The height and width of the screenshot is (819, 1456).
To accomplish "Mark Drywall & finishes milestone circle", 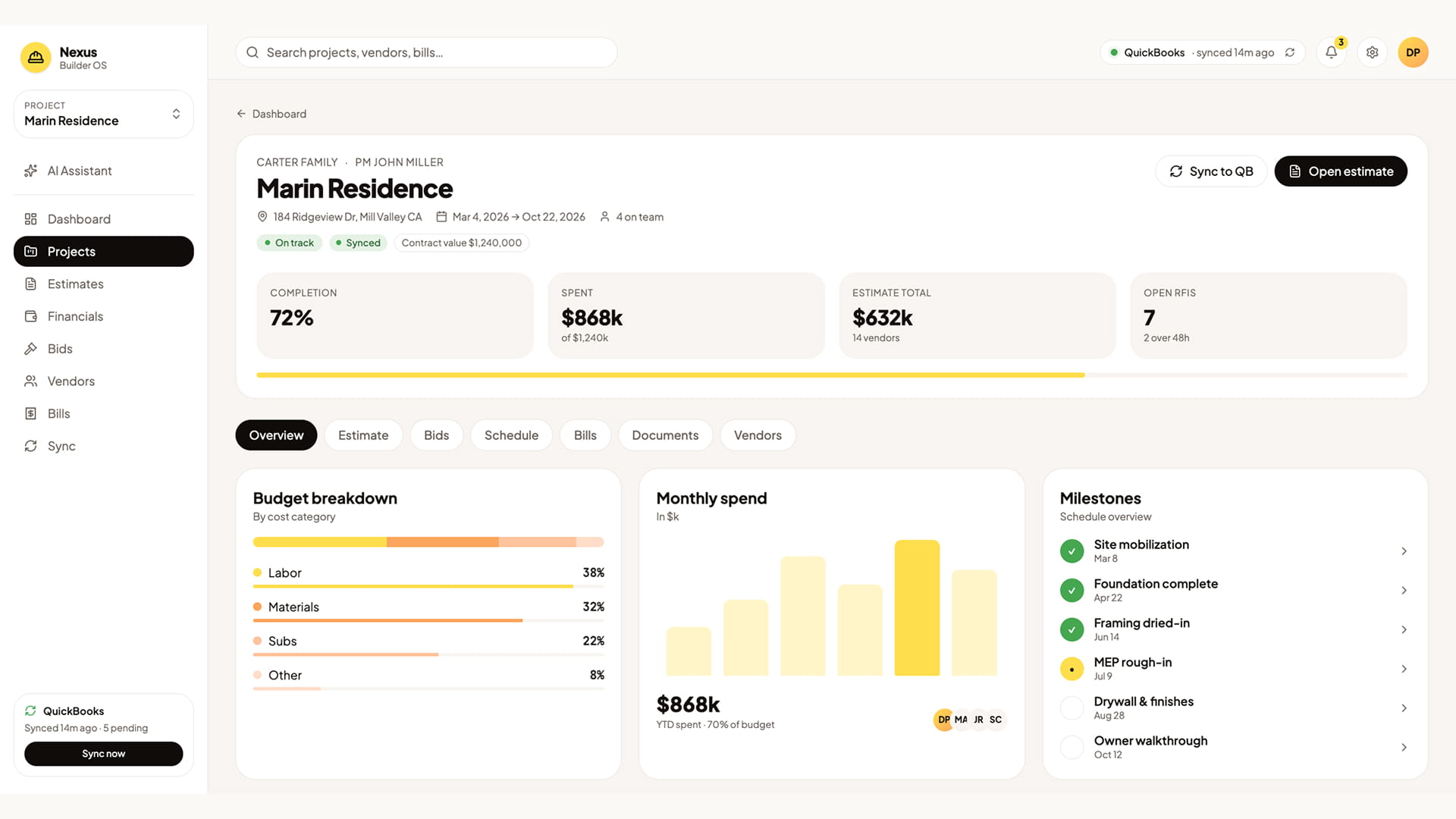I will (x=1072, y=708).
